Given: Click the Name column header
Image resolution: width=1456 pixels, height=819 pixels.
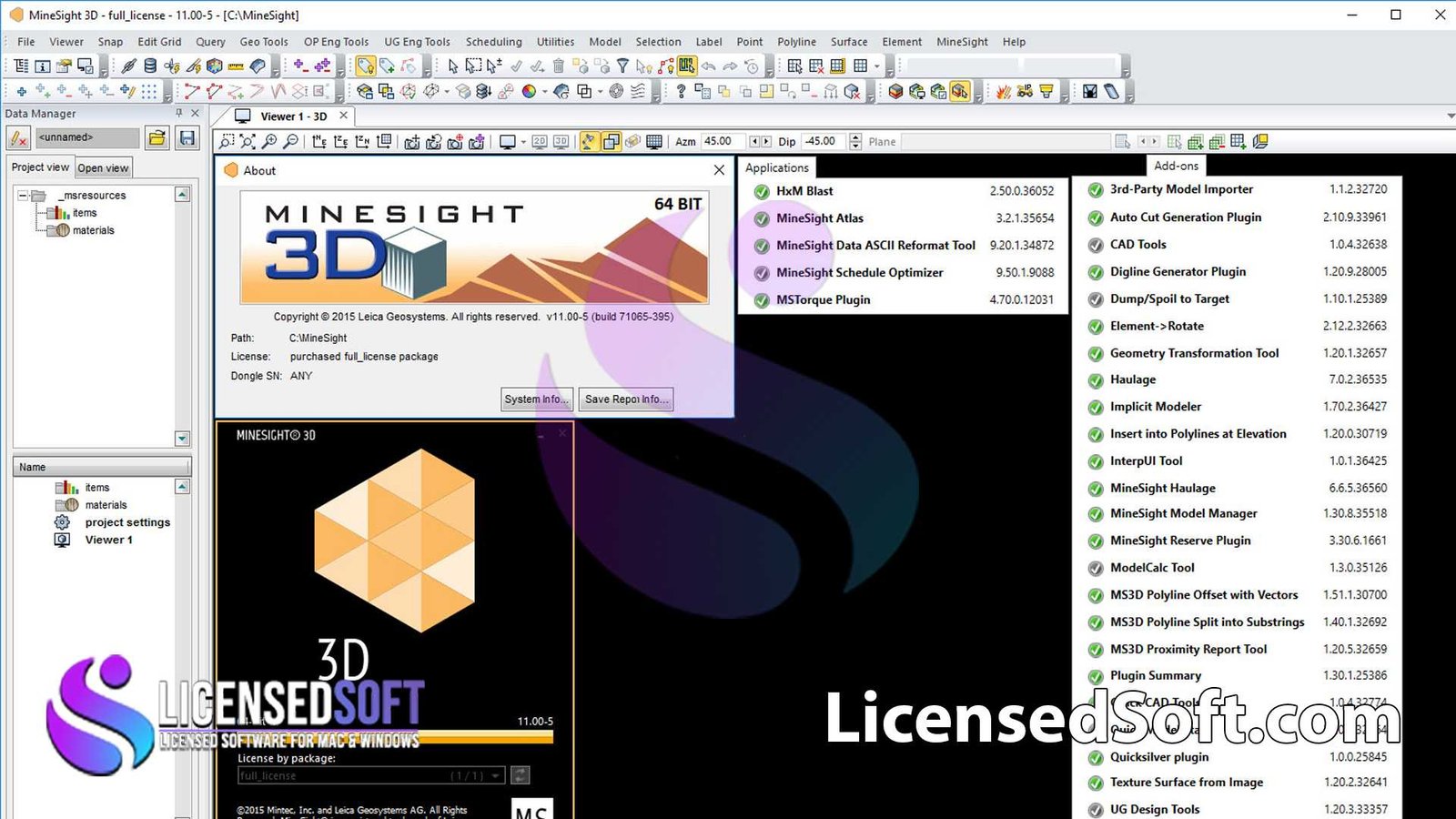Looking at the screenshot, I should coord(102,467).
